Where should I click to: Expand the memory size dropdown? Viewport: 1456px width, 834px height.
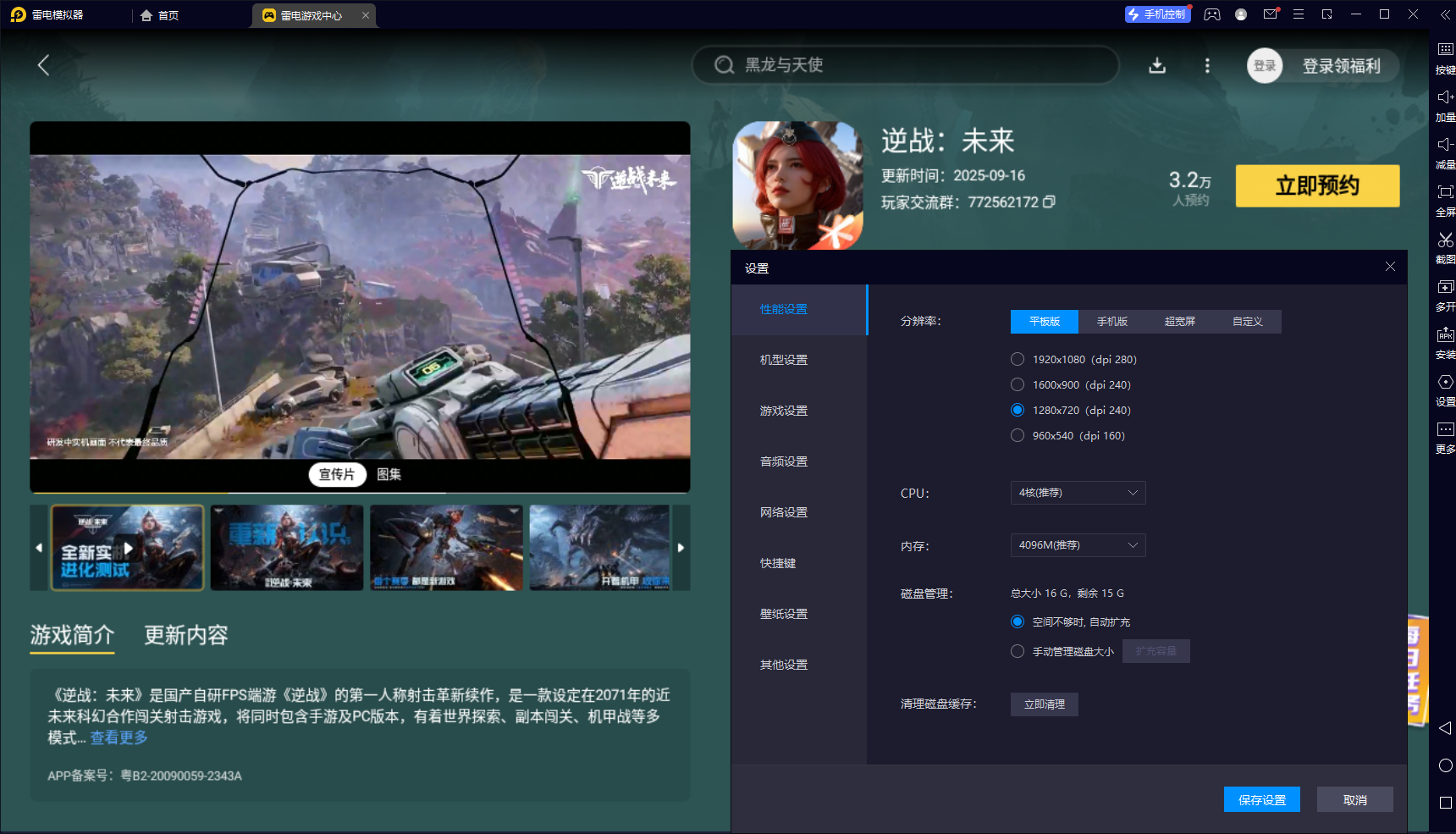pos(1078,545)
